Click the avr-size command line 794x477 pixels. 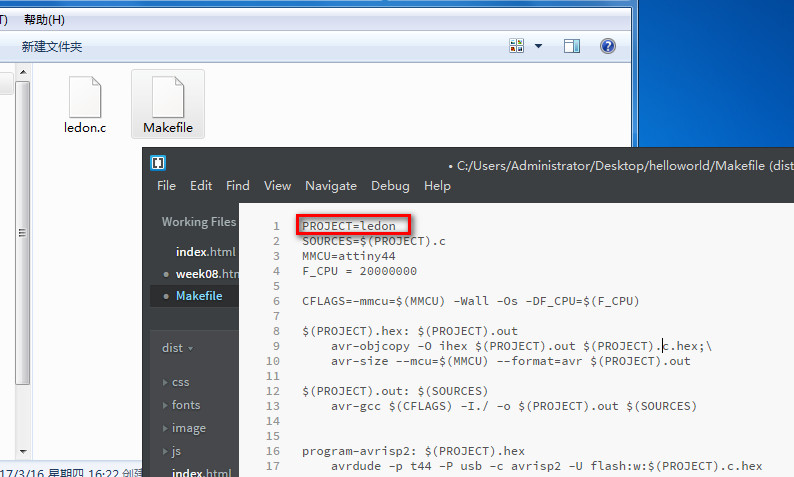pyautogui.click(x=510, y=361)
